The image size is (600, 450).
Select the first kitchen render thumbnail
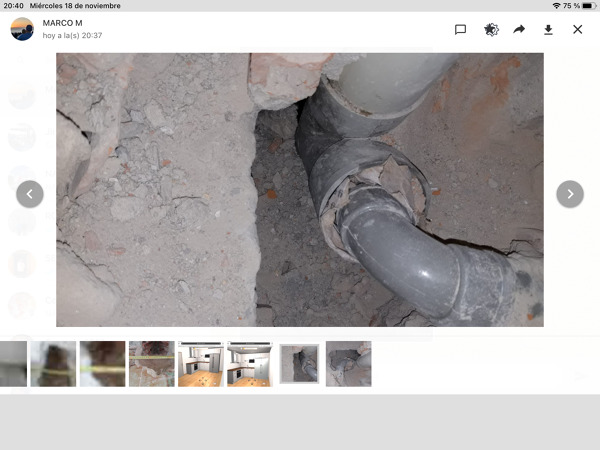200,364
